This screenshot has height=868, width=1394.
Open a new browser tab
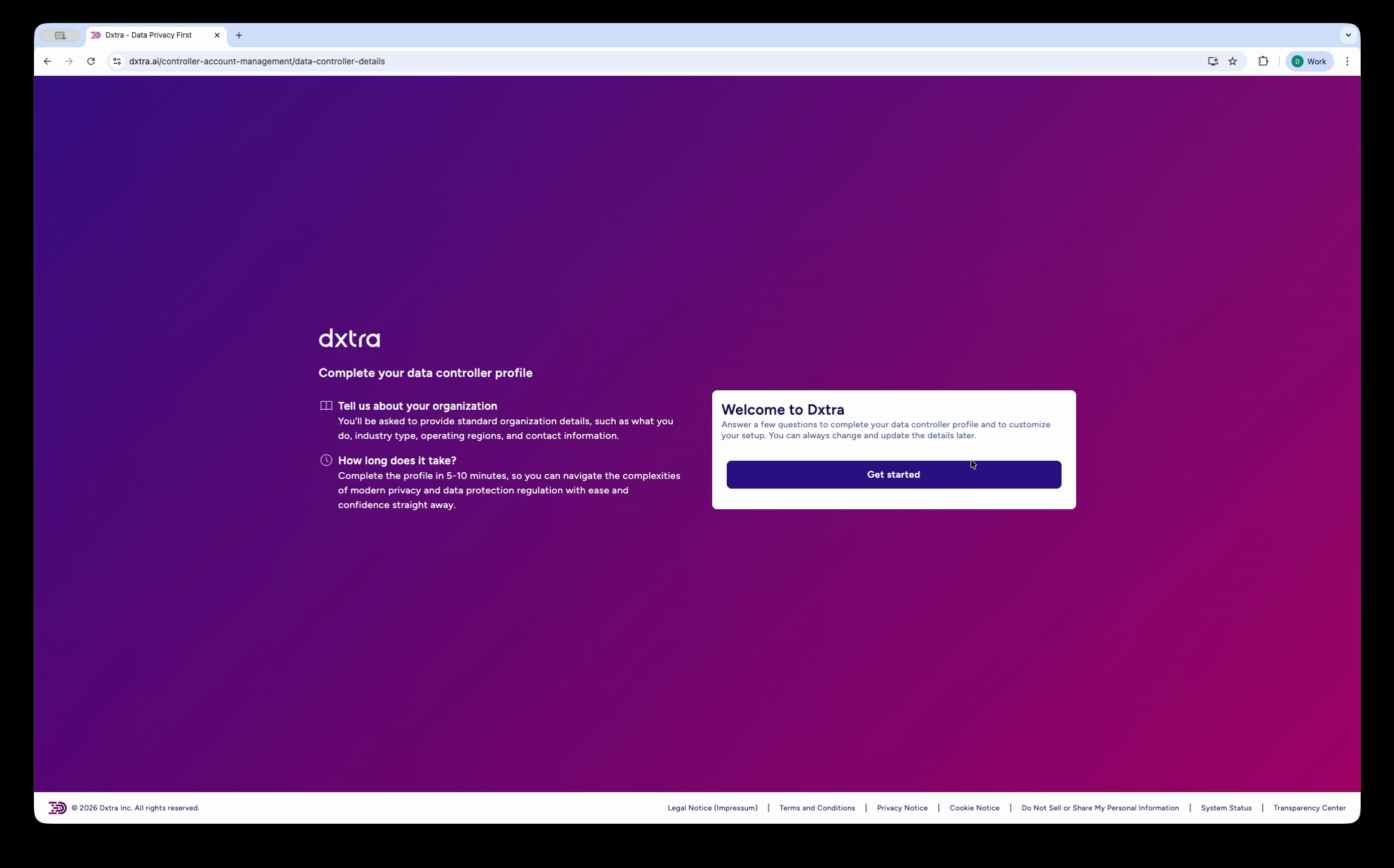click(239, 35)
